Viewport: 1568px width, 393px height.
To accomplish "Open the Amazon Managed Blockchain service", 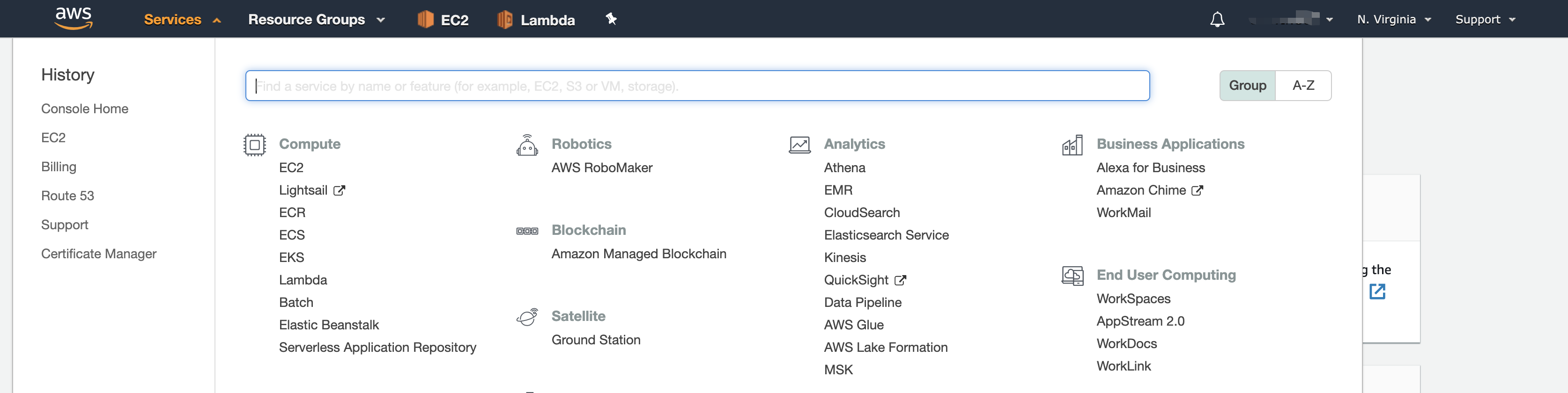I will pyautogui.click(x=638, y=254).
